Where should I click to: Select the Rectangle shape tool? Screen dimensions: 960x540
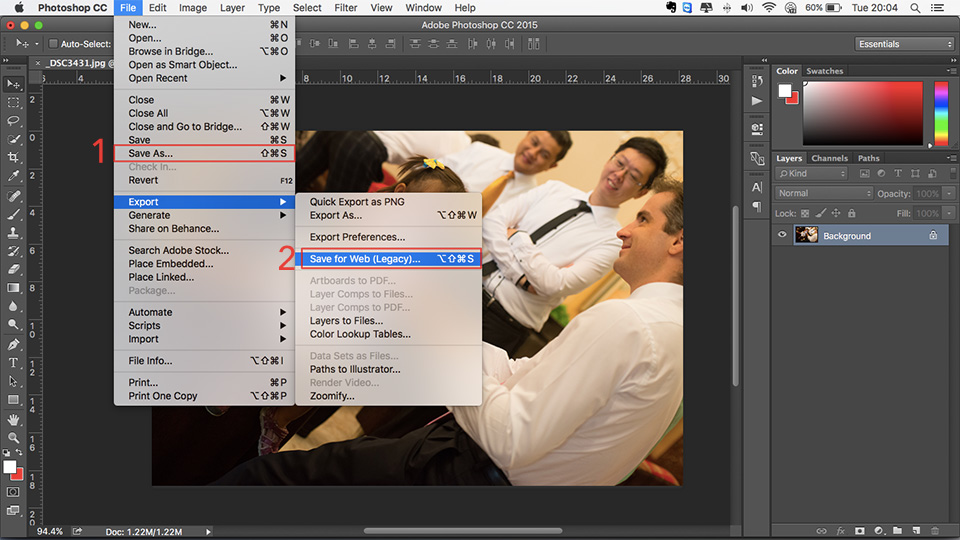[x=13, y=400]
